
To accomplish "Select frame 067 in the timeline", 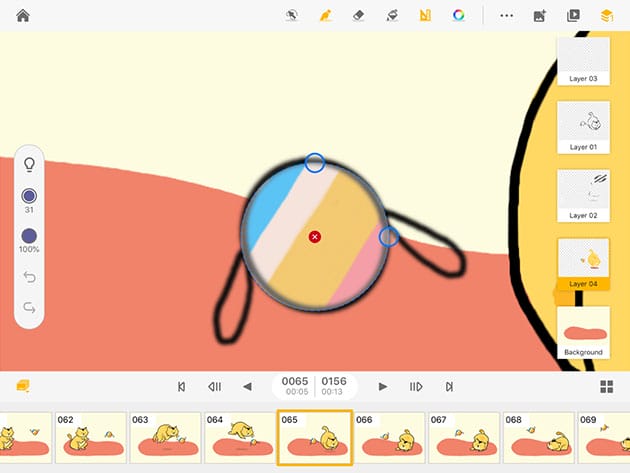I will click(x=464, y=438).
